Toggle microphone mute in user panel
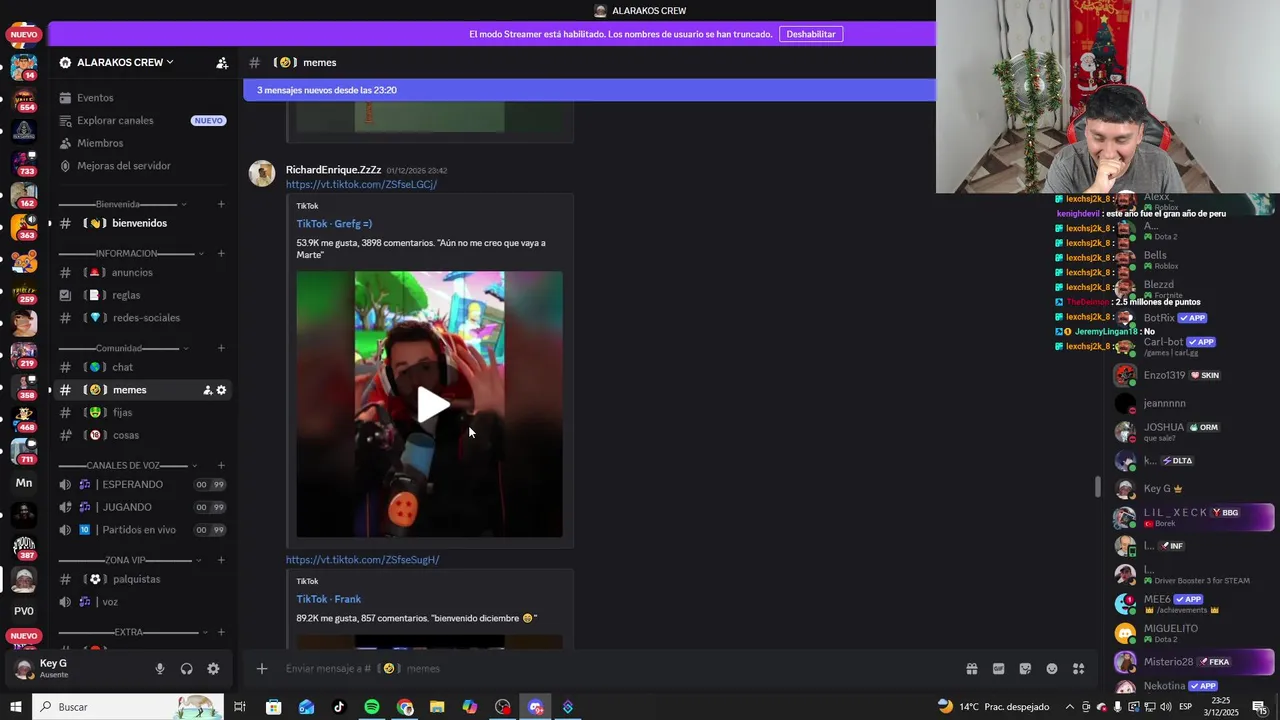Image resolution: width=1280 pixels, height=720 pixels. 160,669
